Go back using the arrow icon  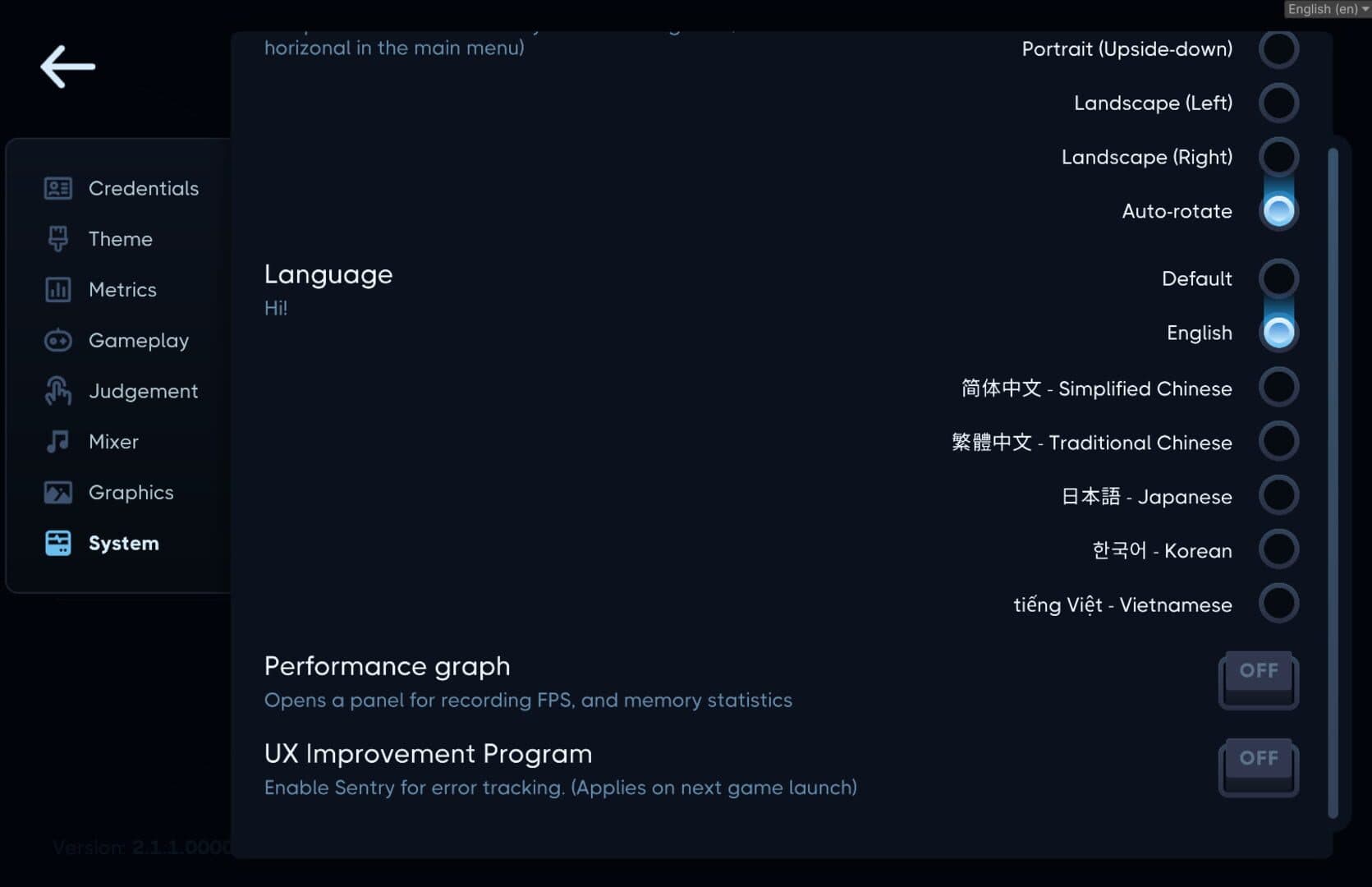tap(67, 67)
